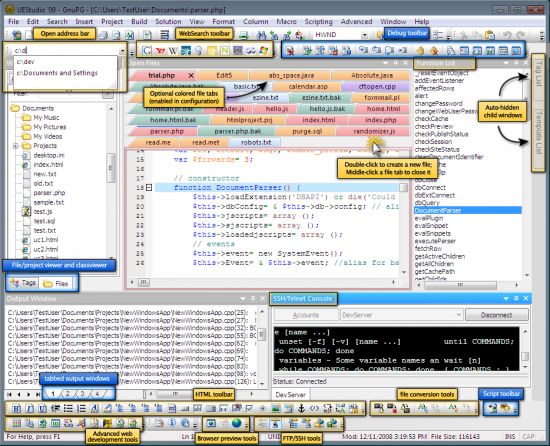Click the anchor icon in HTML toolbar
Image resolution: width=550 pixels, height=446 pixels.
click(x=301, y=408)
